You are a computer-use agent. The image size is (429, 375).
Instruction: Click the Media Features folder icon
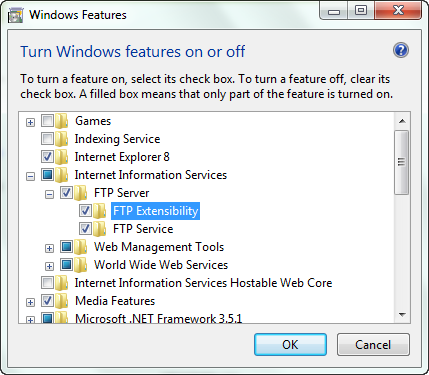click(x=62, y=301)
